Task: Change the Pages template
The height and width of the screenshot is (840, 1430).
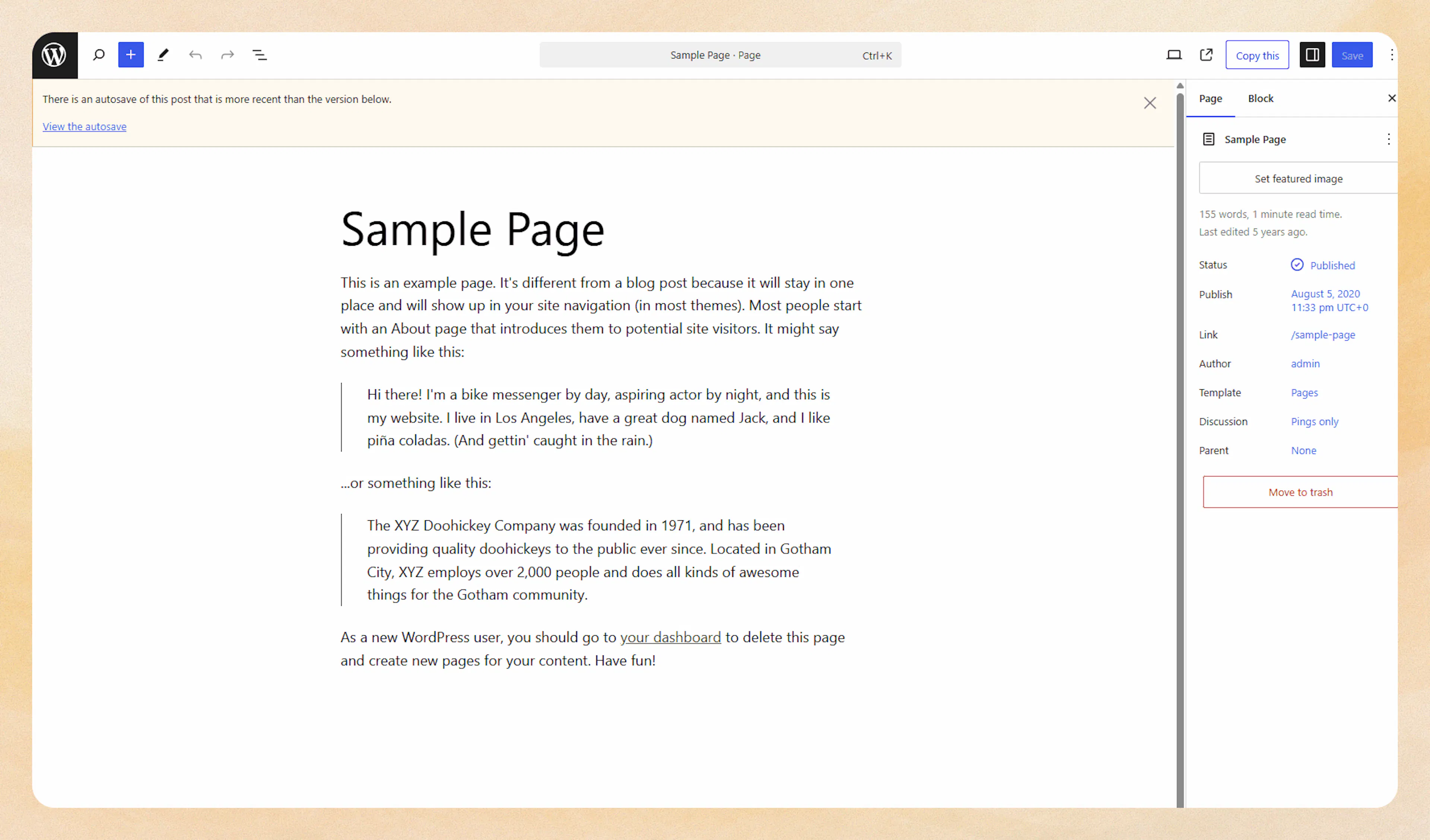Action: tap(1304, 393)
